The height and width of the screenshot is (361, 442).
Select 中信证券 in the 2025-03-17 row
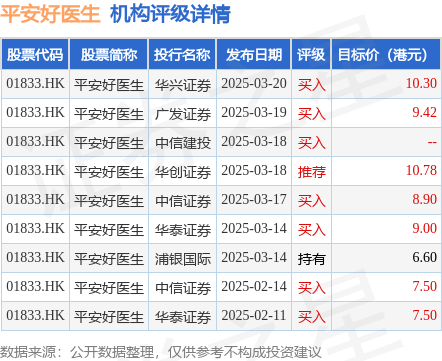tap(183, 201)
